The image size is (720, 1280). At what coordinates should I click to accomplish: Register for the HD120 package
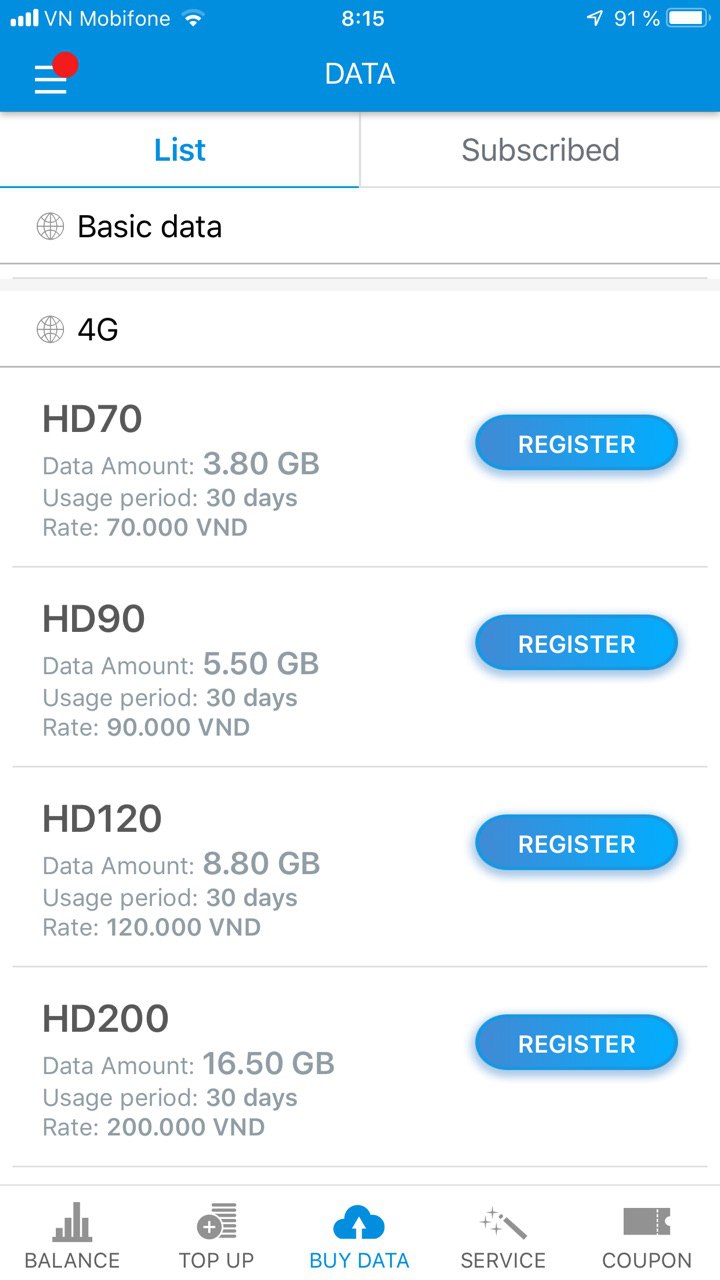[x=576, y=844]
